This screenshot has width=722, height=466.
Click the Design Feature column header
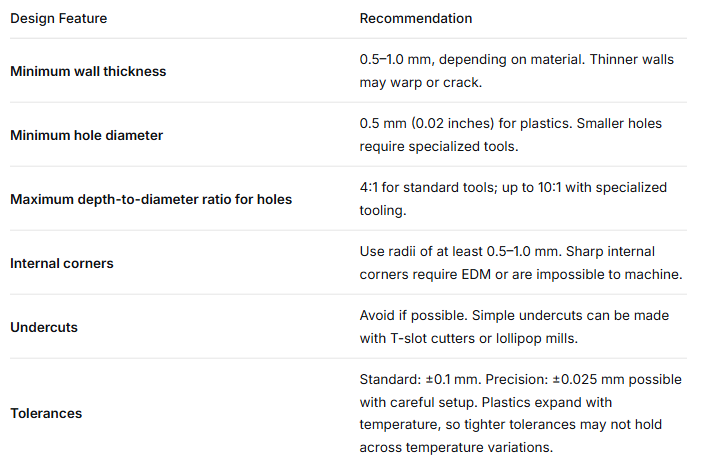pyautogui.click(x=58, y=19)
